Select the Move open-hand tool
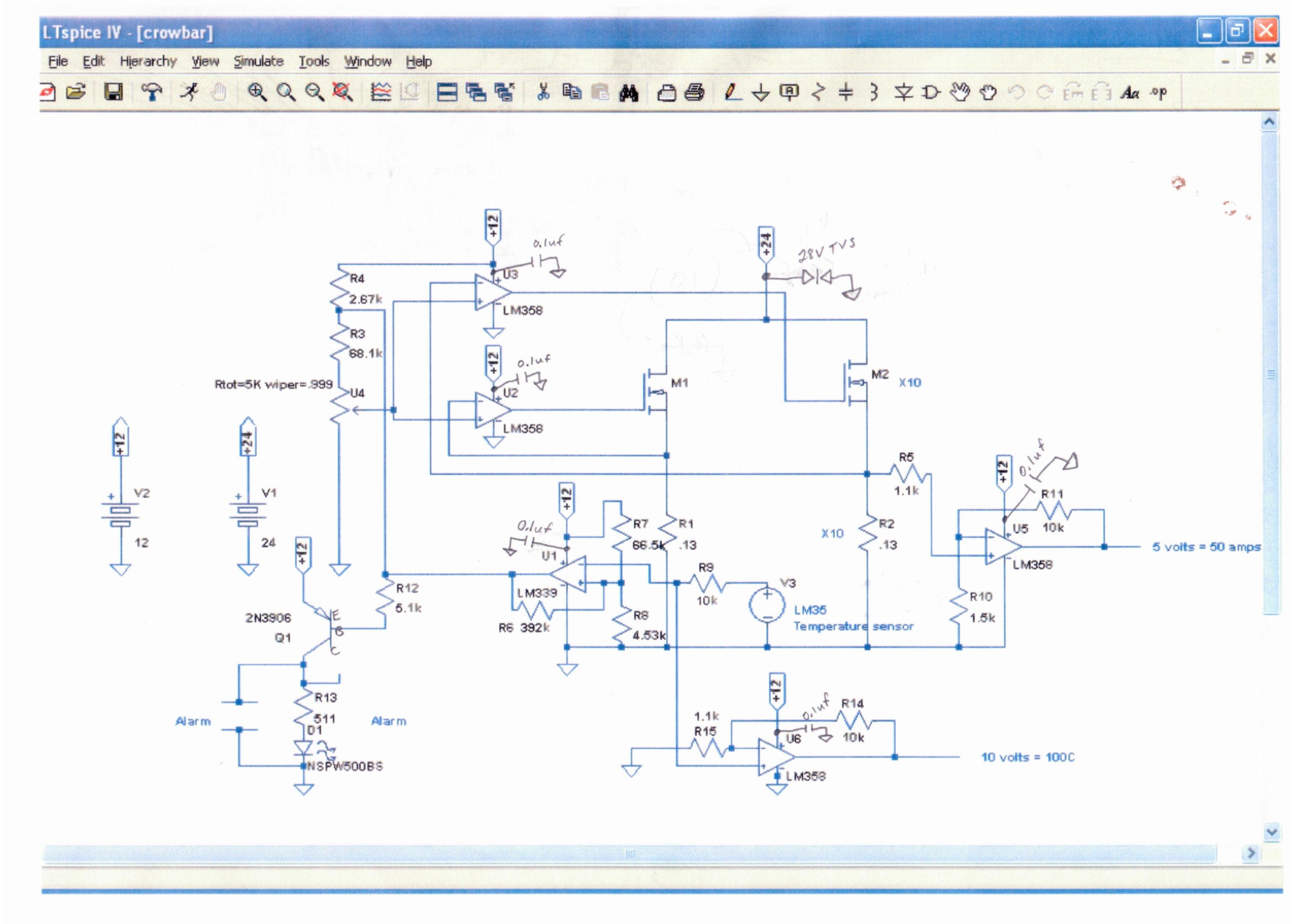The image size is (1291, 924). 960,92
